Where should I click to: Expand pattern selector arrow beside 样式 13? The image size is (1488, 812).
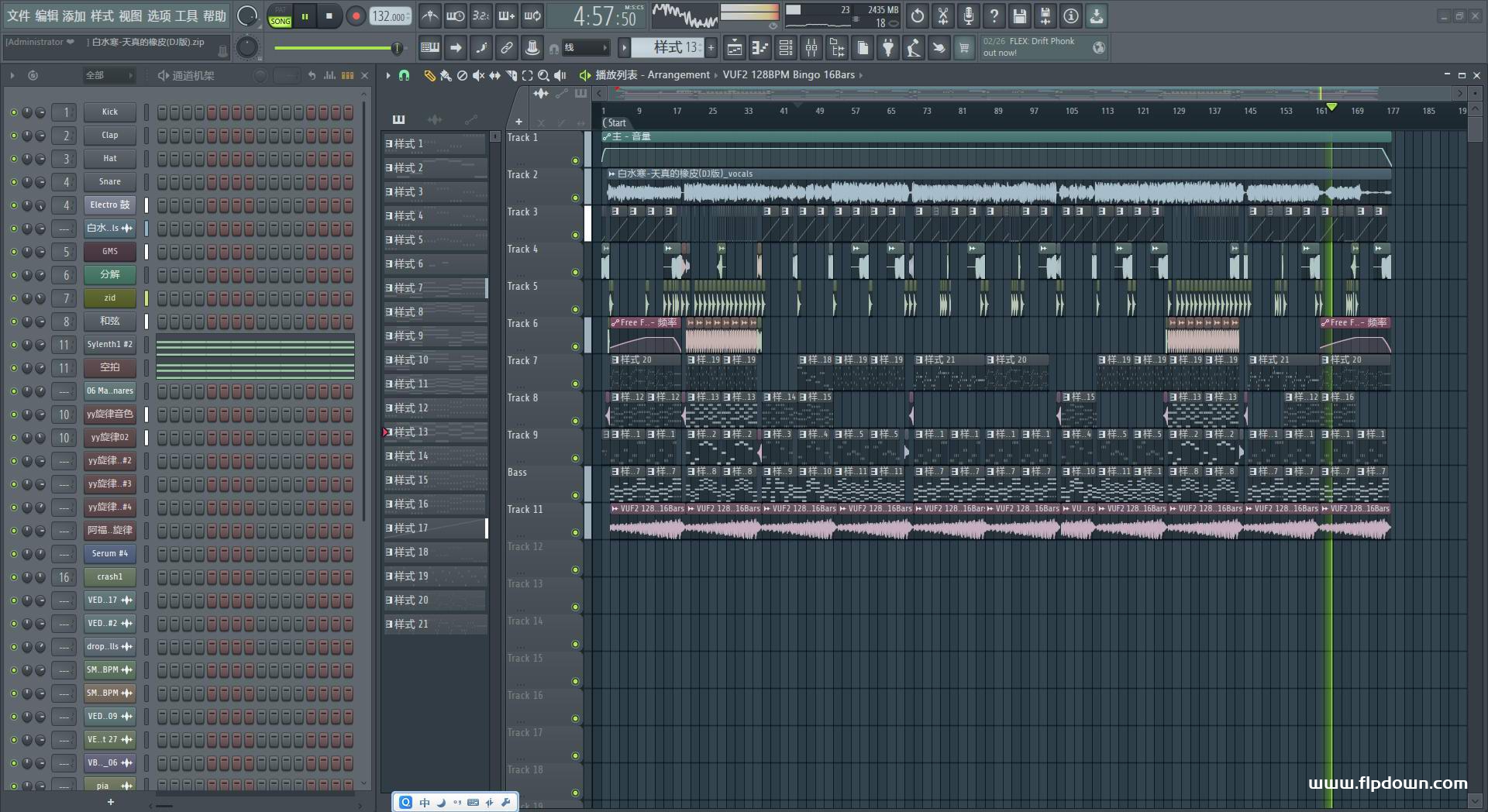[624, 48]
